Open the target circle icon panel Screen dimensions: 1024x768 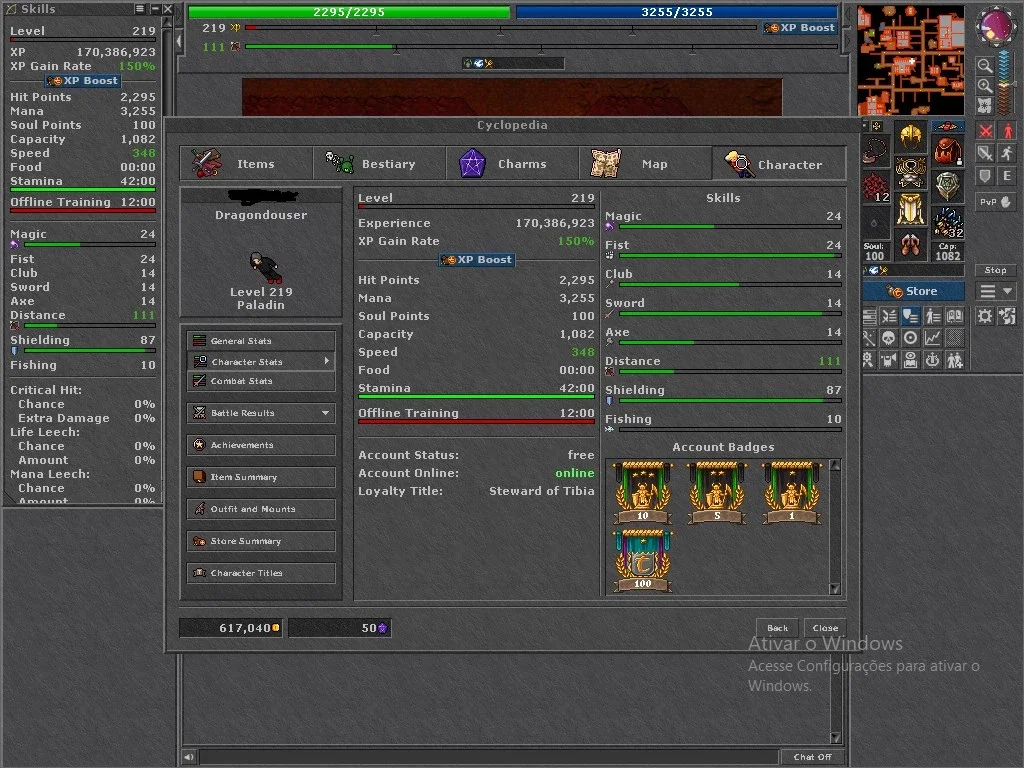click(910, 338)
